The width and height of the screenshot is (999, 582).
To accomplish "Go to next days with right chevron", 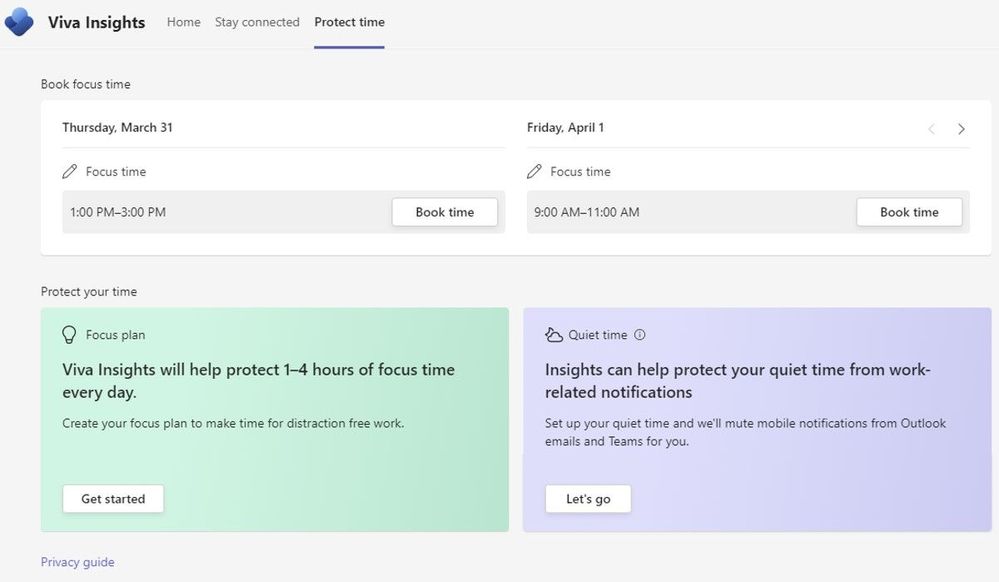I will click(961, 129).
